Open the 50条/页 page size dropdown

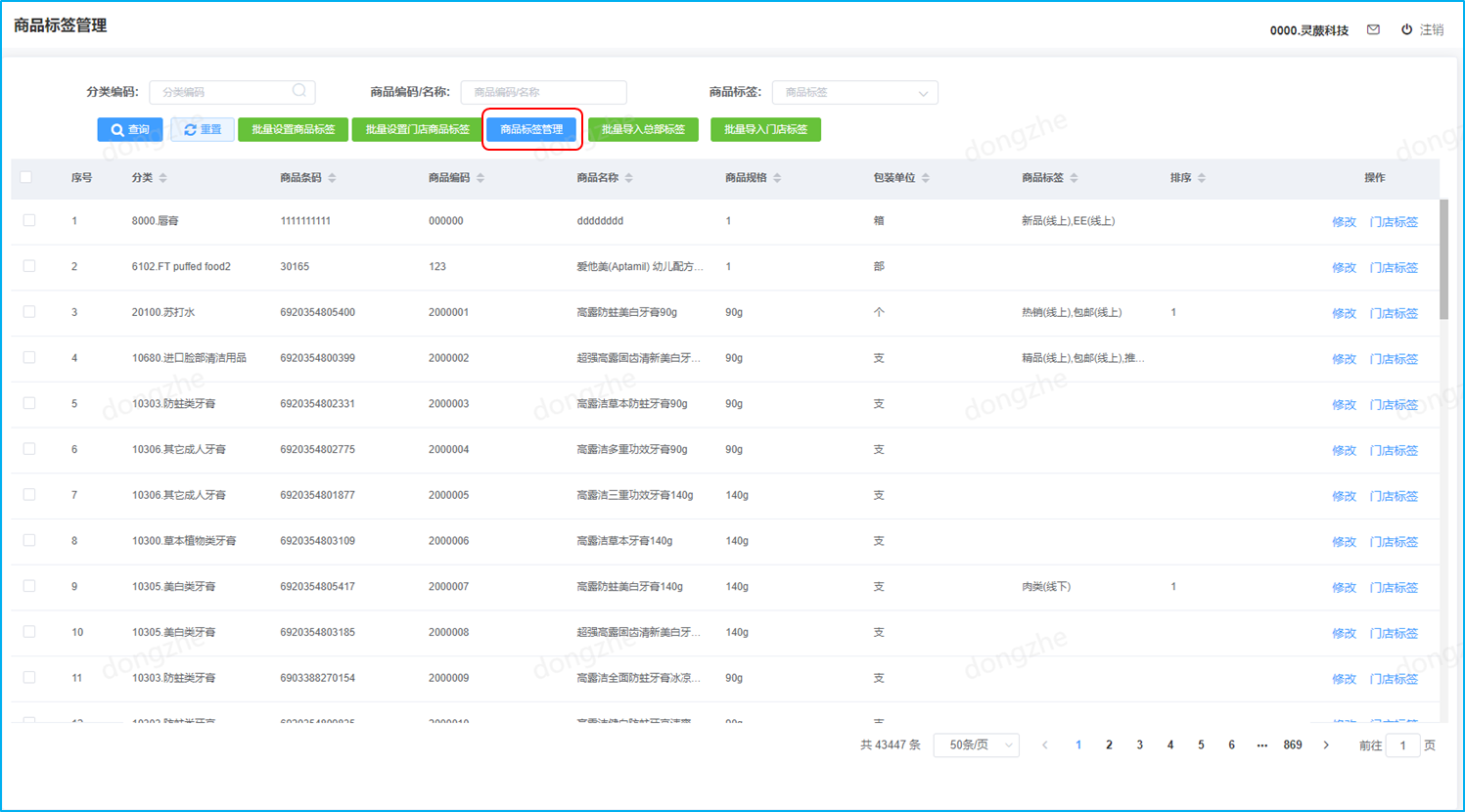coord(976,745)
